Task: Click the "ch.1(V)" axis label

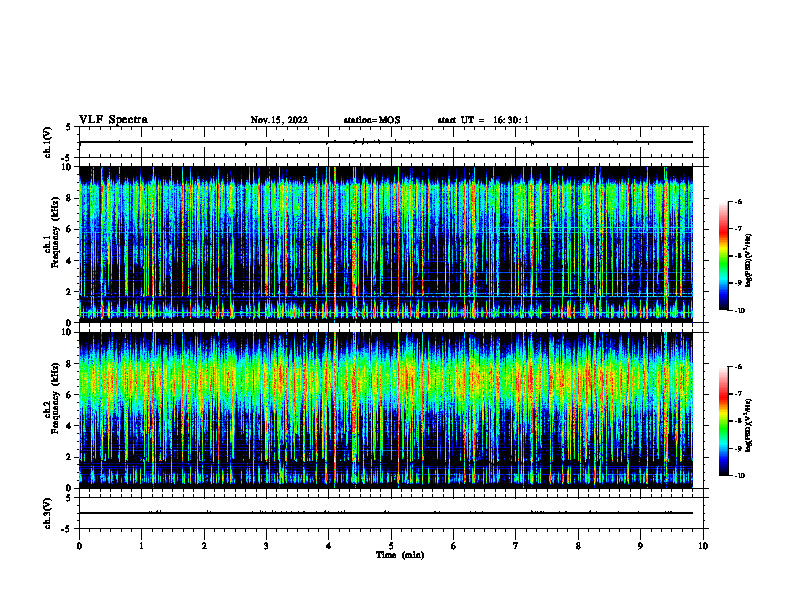Action: [x=47, y=142]
